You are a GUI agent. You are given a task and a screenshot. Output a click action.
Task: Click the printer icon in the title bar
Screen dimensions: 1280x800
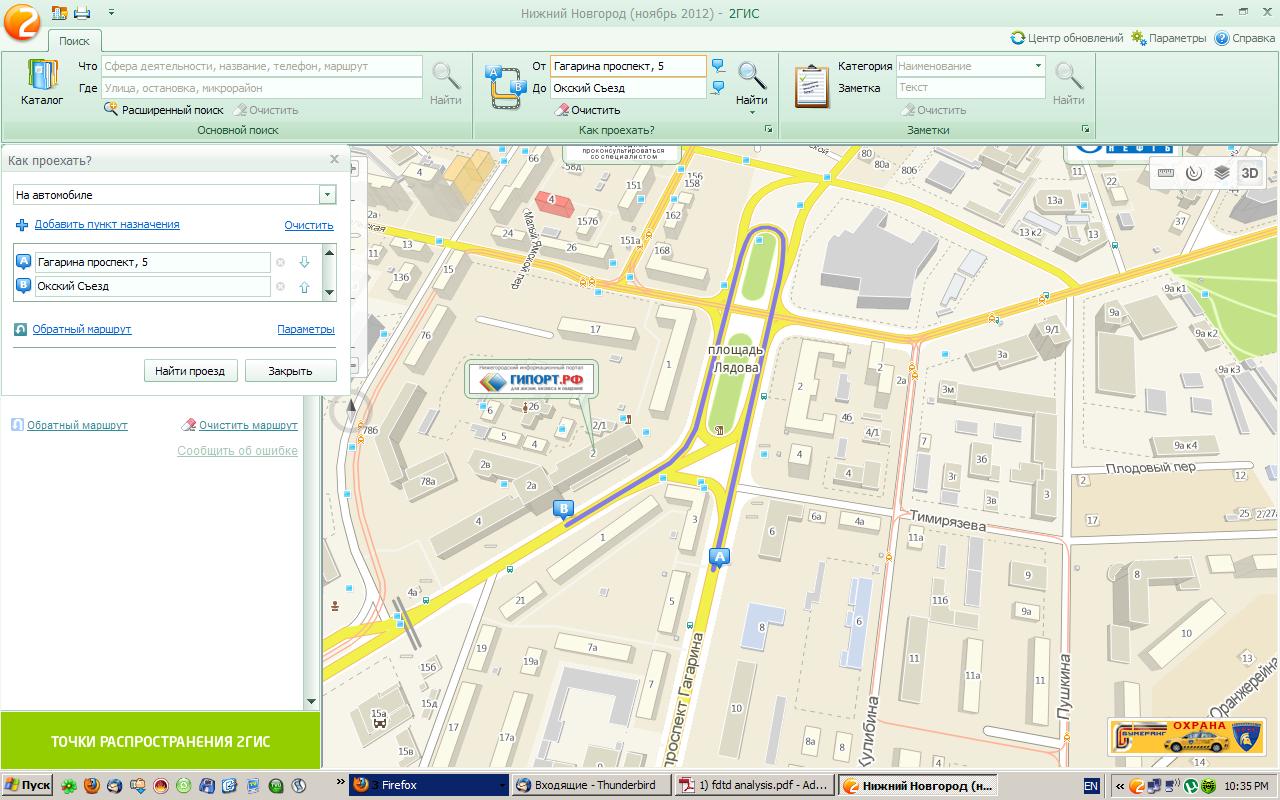(82, 13)
